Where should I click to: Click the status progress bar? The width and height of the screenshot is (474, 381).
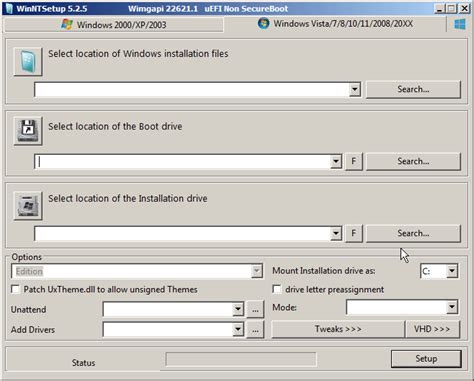241,360
